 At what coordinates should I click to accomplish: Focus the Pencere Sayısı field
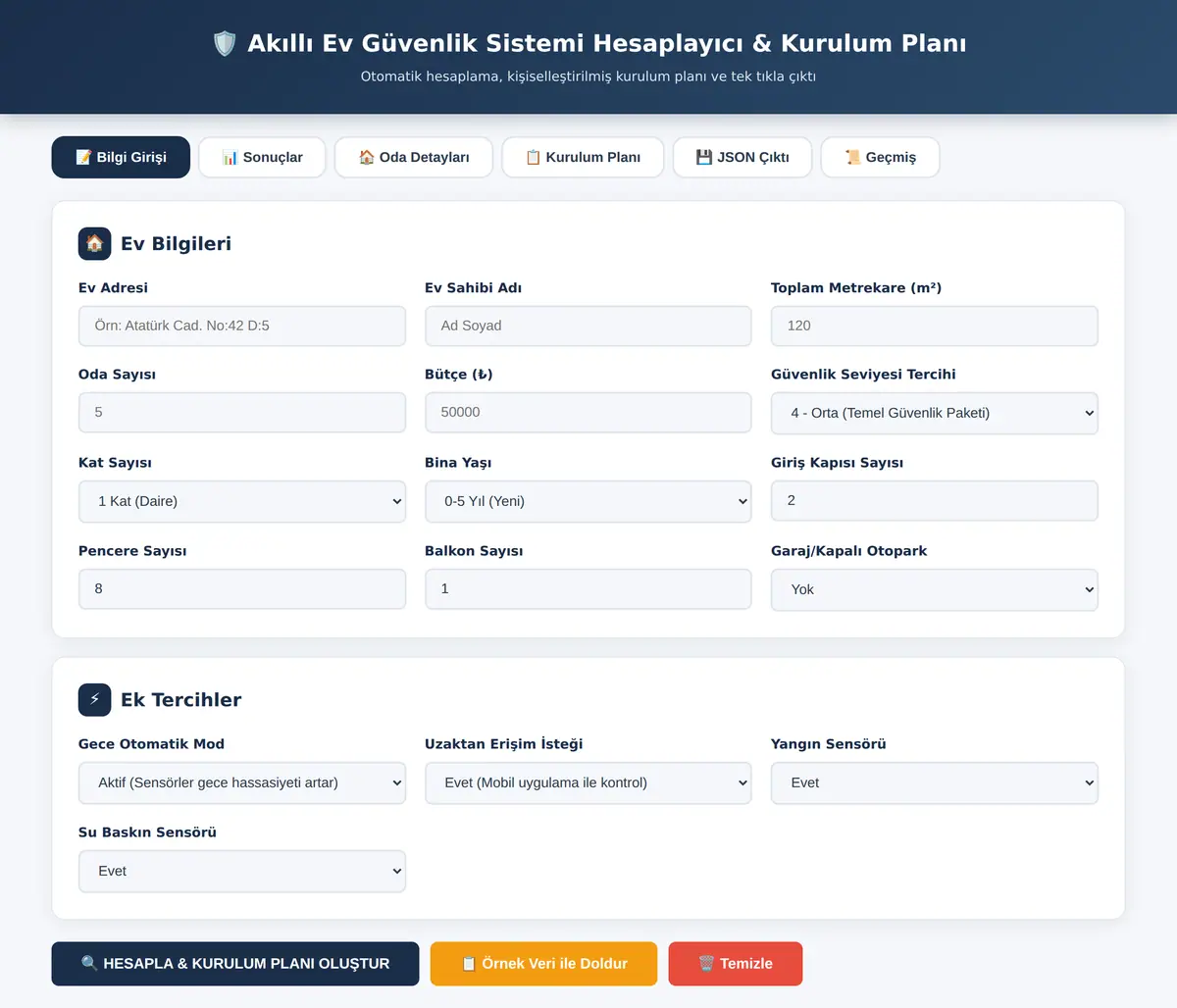click(242, 588)
